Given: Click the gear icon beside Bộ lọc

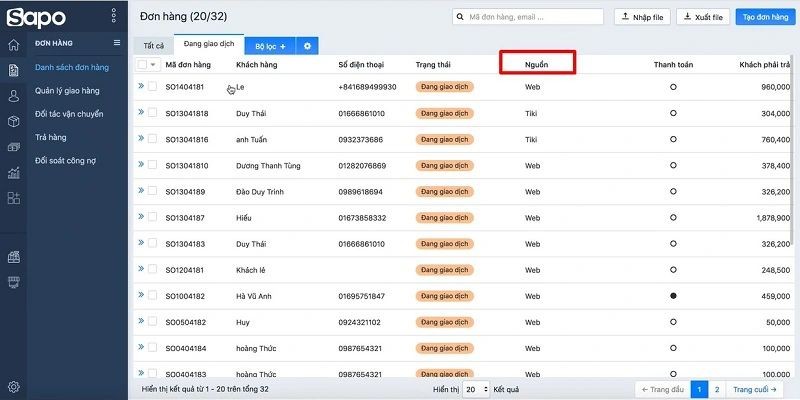Looking at the screenshot, I should tap(307, 46).
